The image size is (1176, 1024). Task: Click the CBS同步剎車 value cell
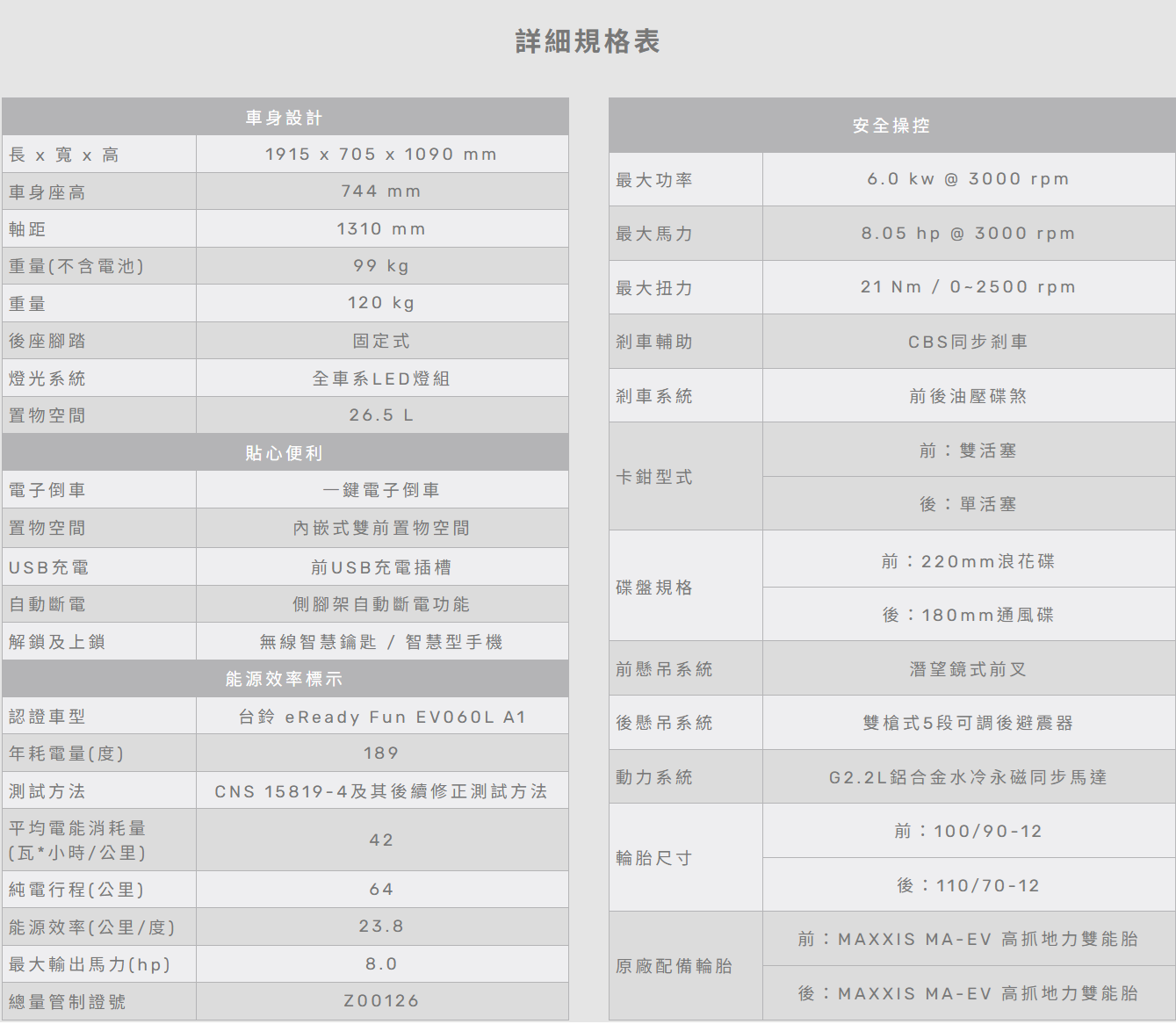pyautogui.click(x=968, y=342)
